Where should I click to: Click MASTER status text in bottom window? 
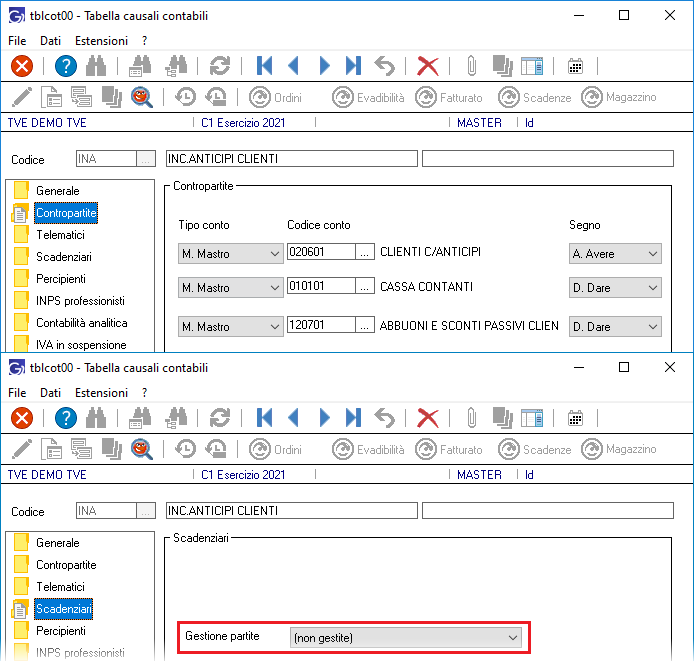(x=479, y=475)
